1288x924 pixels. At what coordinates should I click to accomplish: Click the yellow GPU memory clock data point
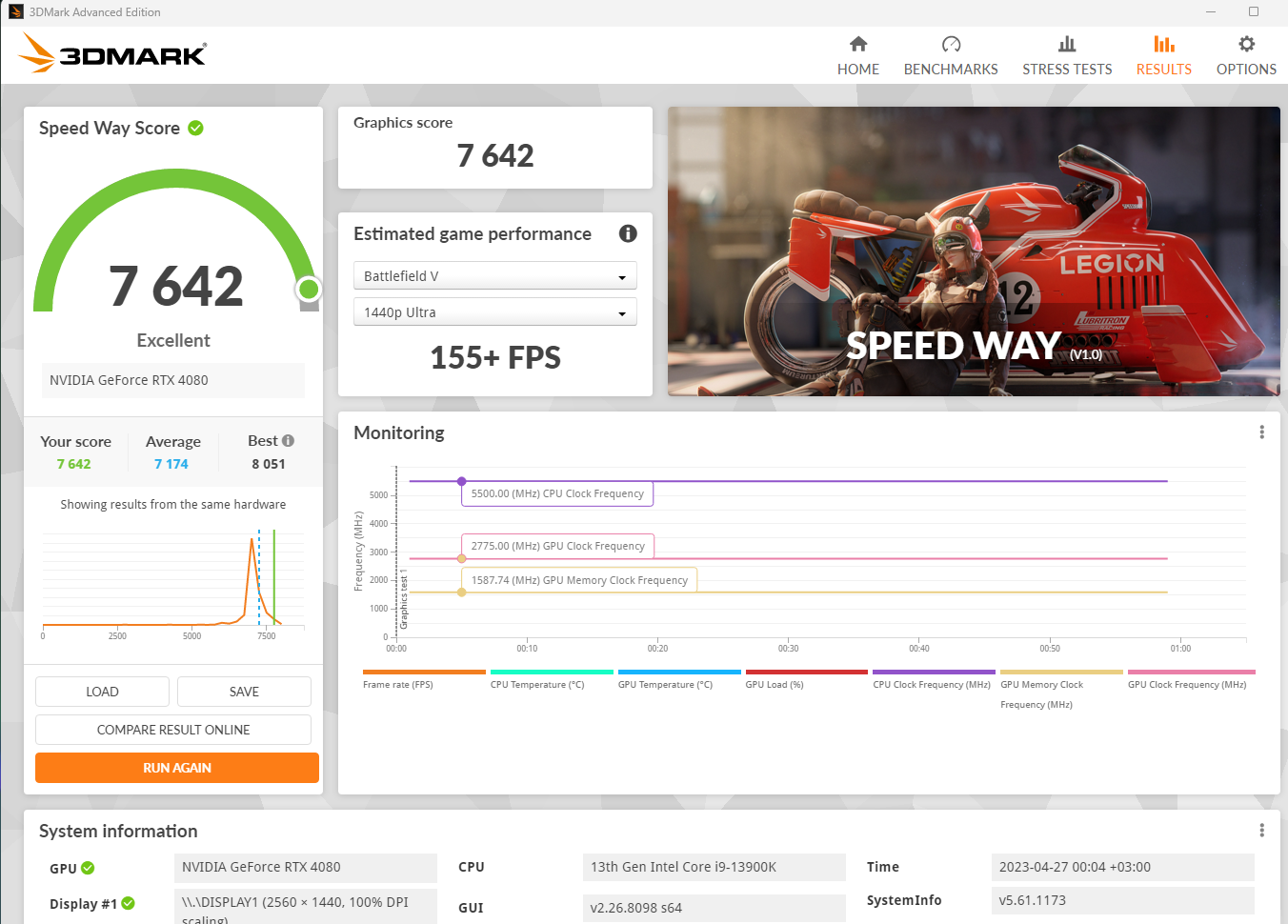click(x=462, y=593)
